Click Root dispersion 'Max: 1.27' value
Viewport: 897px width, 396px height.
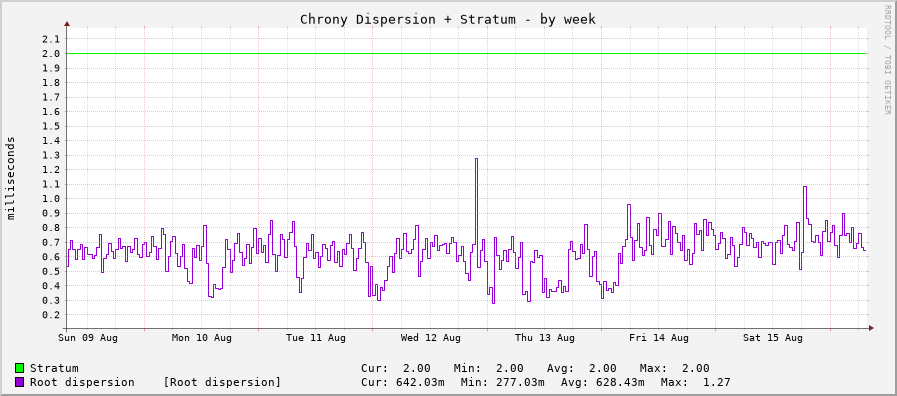[695, 382]
